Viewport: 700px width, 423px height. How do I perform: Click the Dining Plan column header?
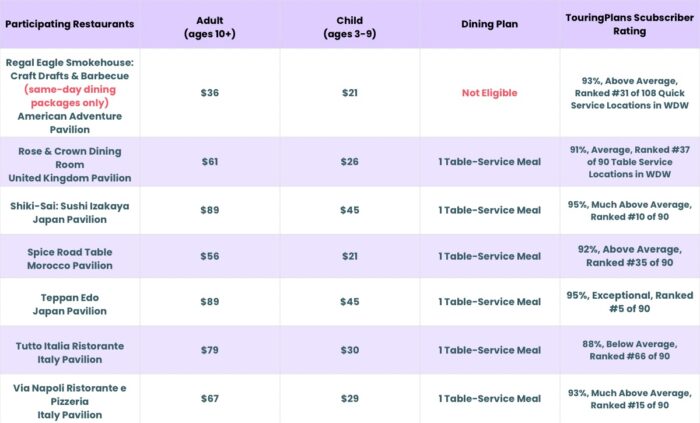[x=490, y=24]
